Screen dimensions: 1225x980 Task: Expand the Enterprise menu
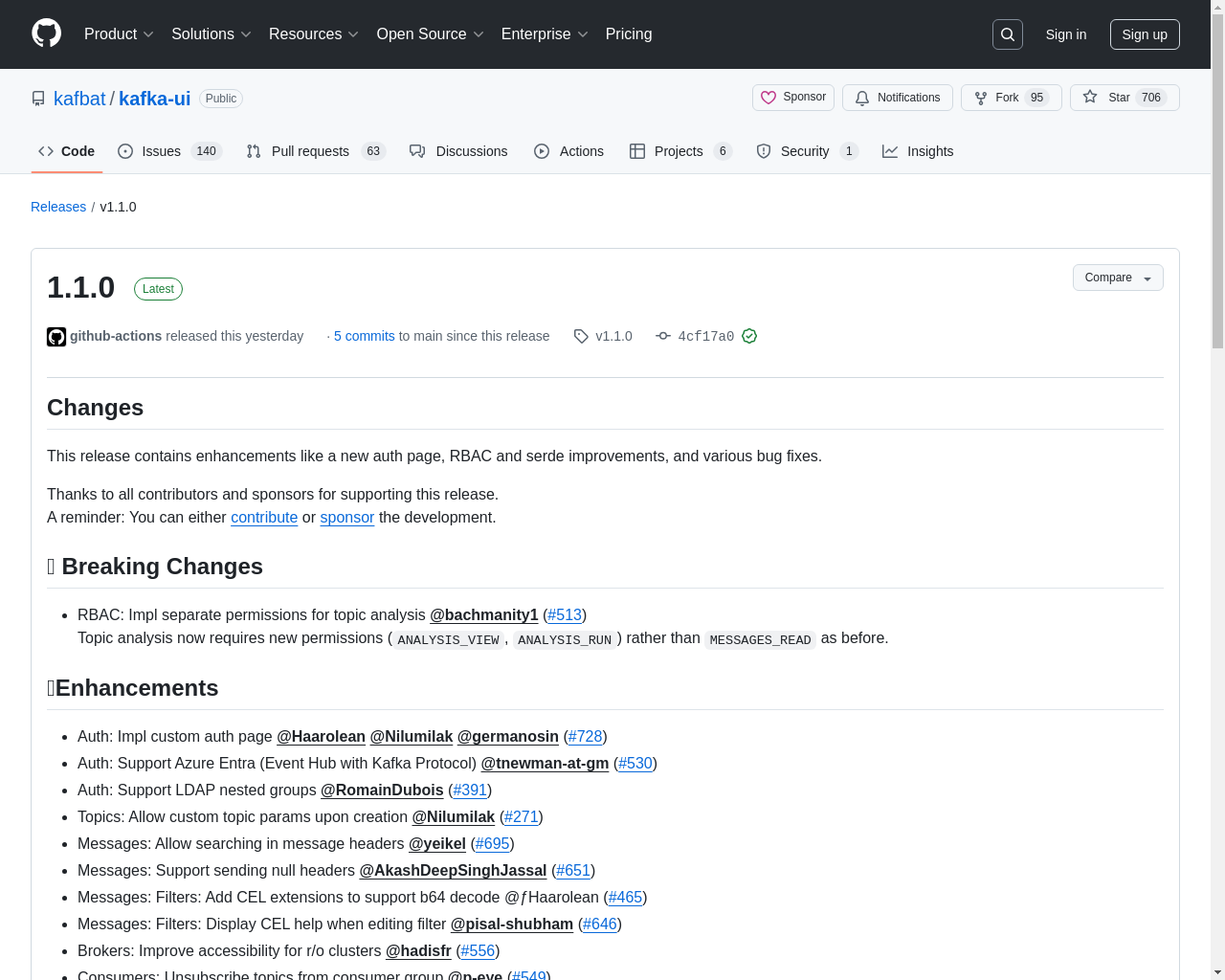tap(545, 34)
